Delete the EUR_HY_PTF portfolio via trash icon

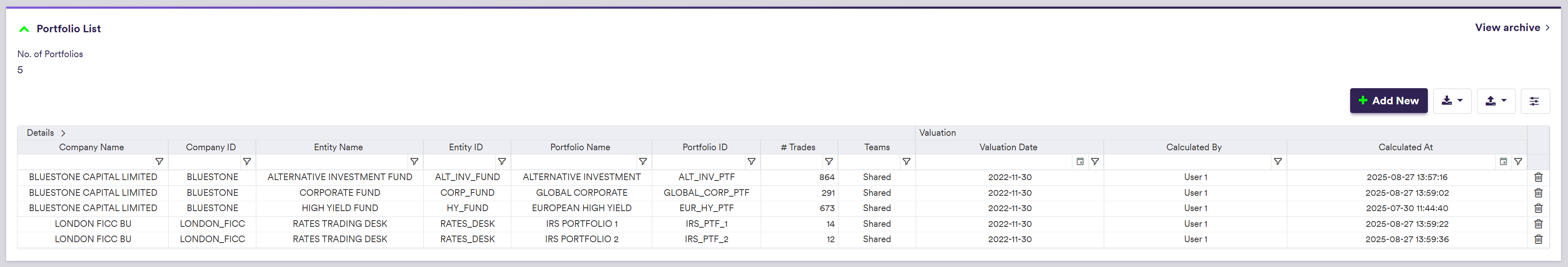pos(1537,208)
